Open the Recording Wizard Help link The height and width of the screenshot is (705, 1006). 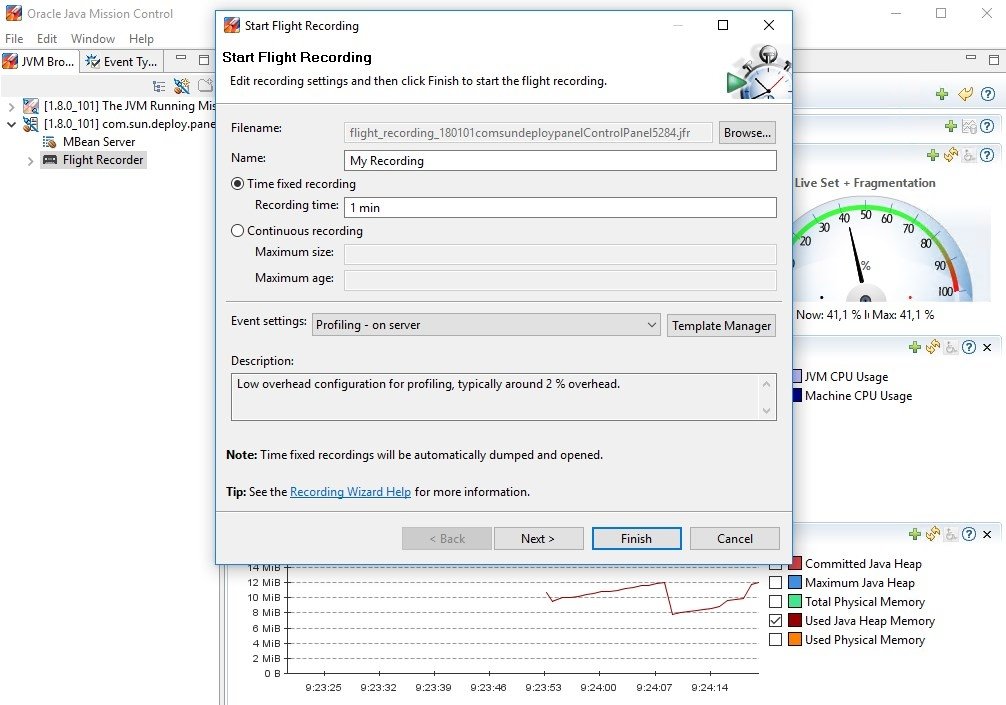click(x=350, y=492)
